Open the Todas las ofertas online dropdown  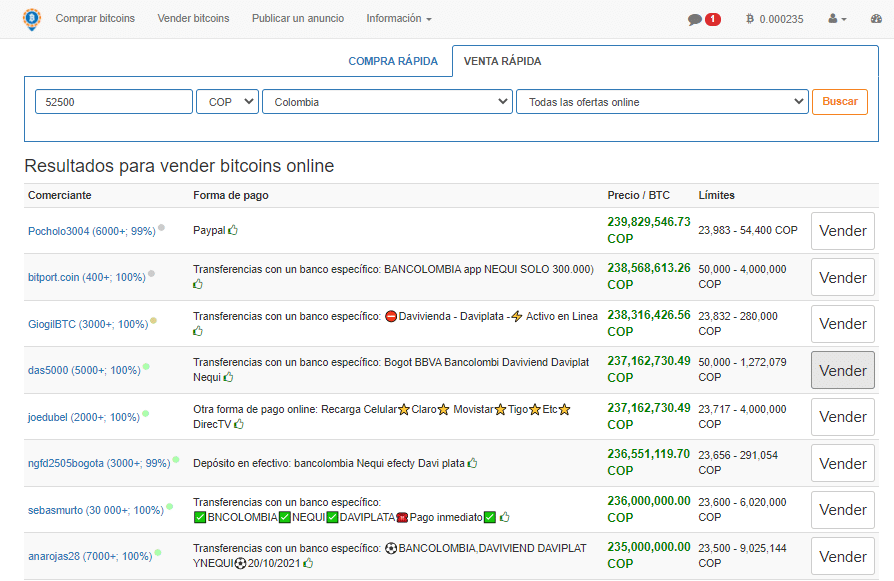tap(662, 101)
